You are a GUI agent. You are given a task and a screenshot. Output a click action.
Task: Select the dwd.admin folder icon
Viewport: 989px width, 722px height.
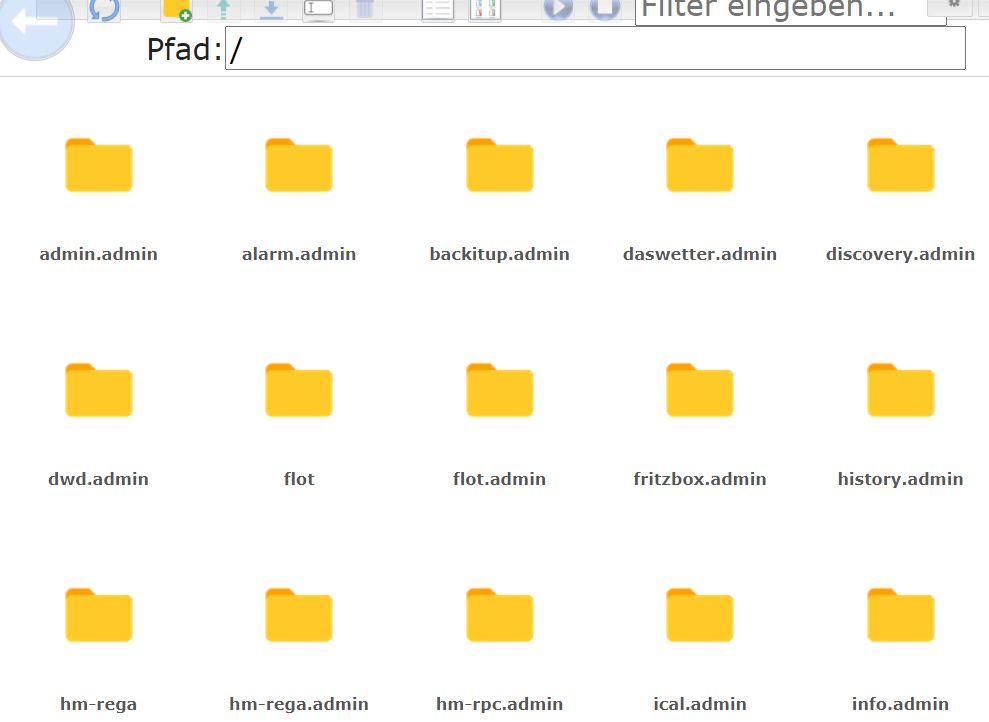[x=98, y=390]
